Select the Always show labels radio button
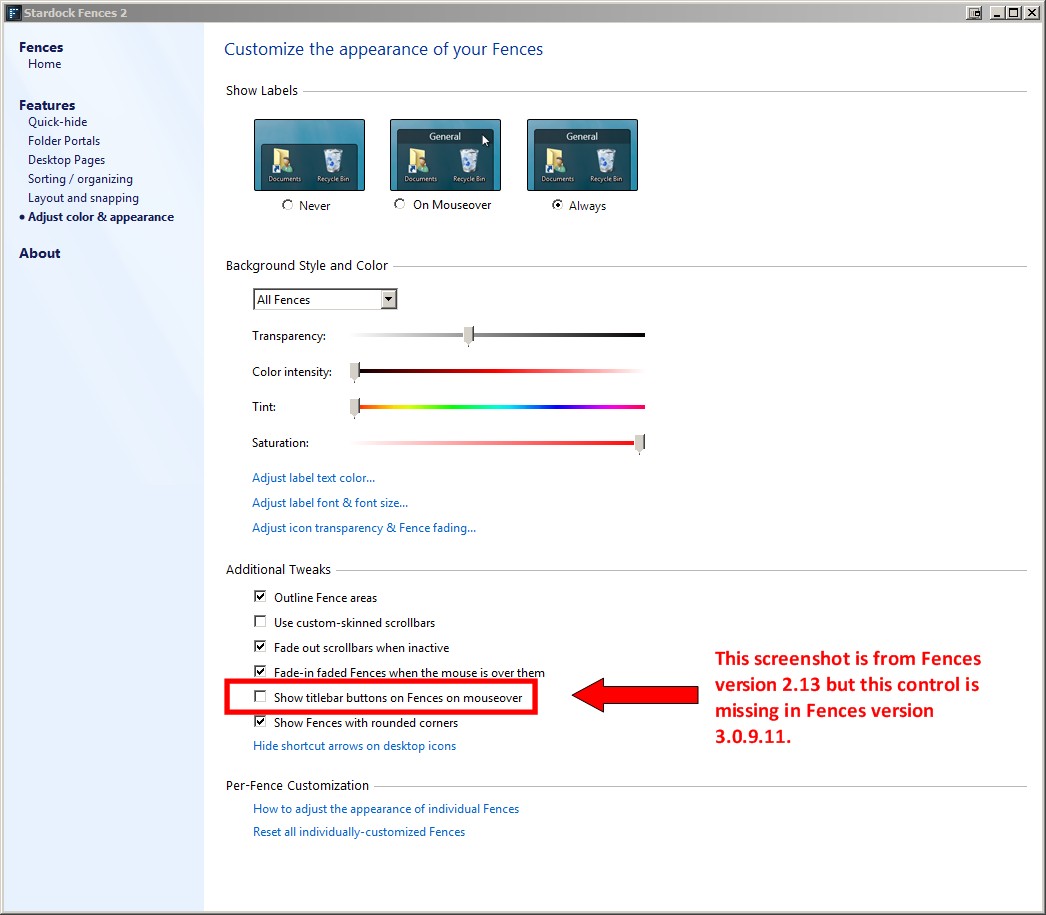The image size is (1046, 915). pos(557,205)
